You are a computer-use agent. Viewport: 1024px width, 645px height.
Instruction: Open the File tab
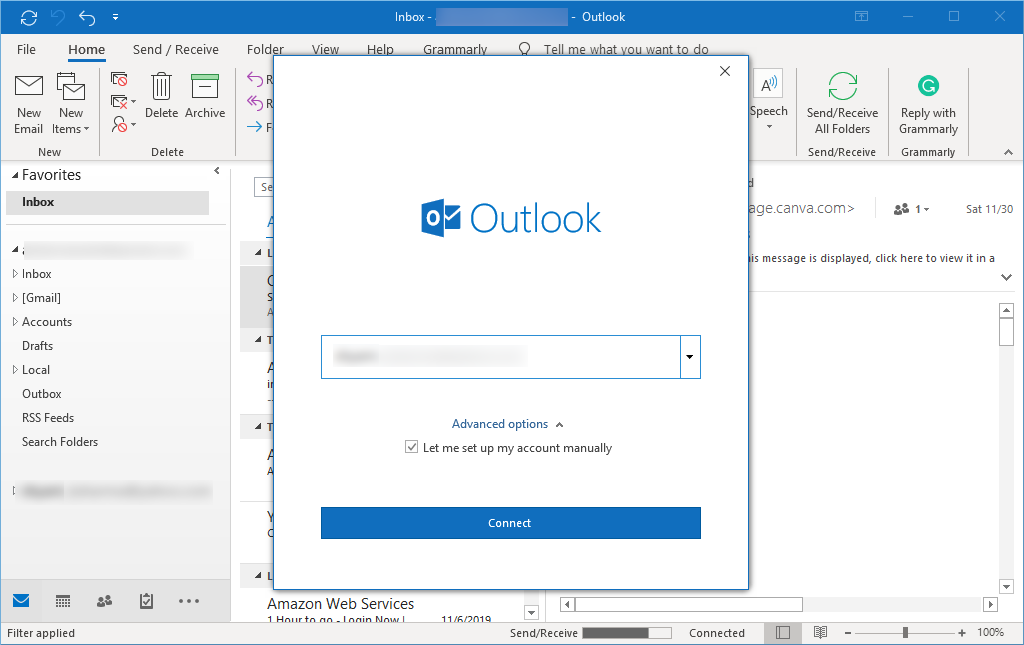tap(26, 50)
